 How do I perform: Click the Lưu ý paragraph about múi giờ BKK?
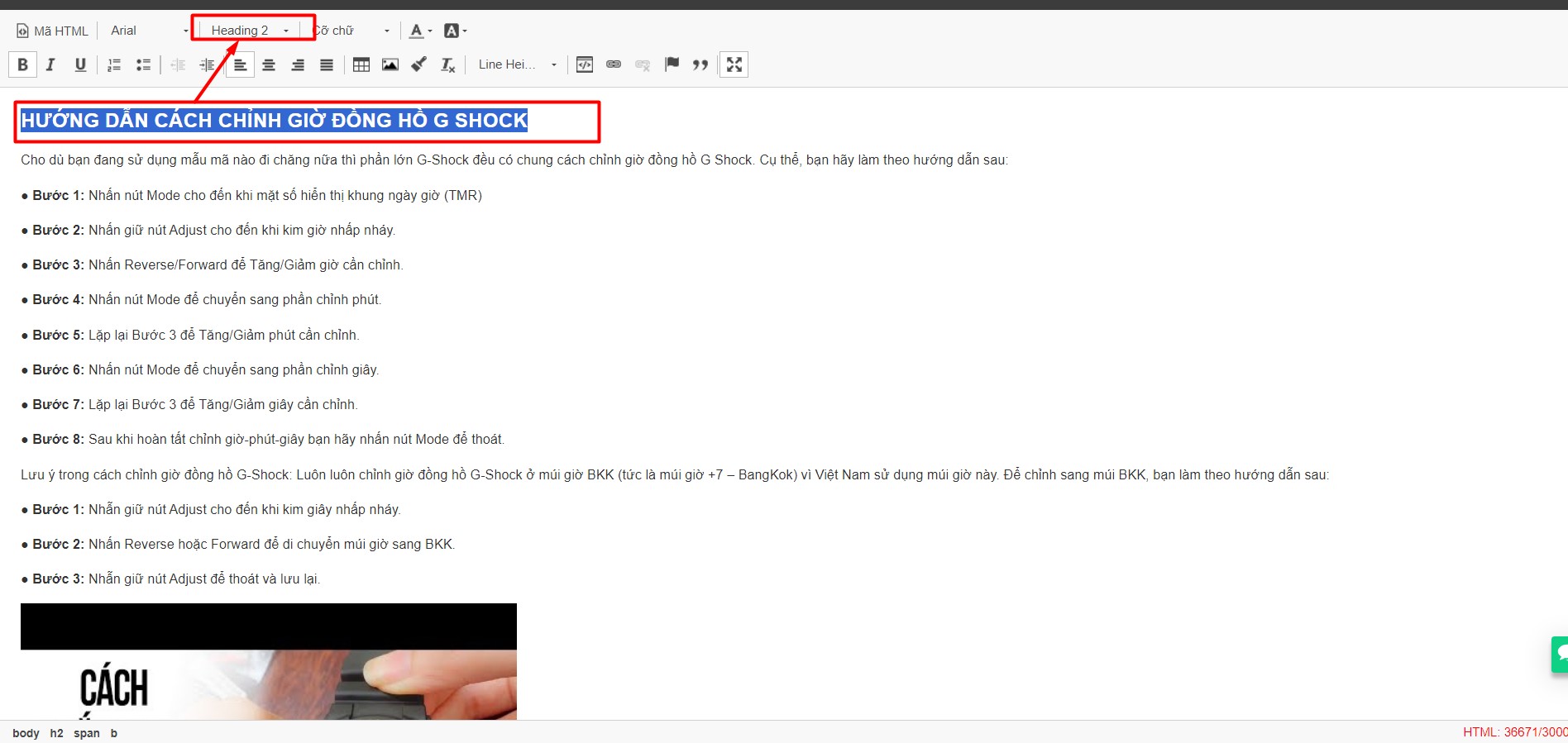coord(675,474)
